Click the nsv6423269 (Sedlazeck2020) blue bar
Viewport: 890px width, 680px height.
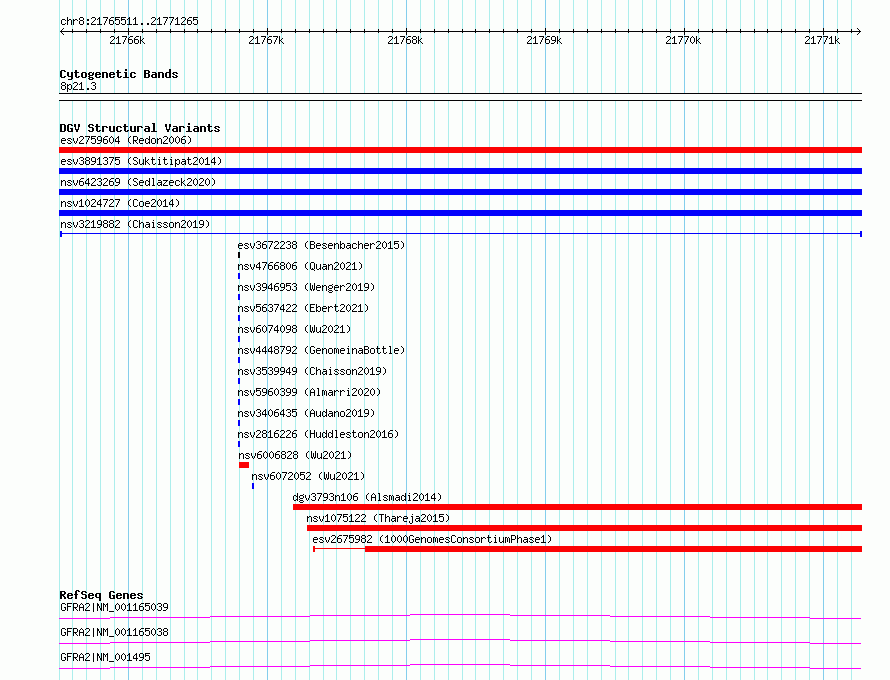click(x=460, y=192)
